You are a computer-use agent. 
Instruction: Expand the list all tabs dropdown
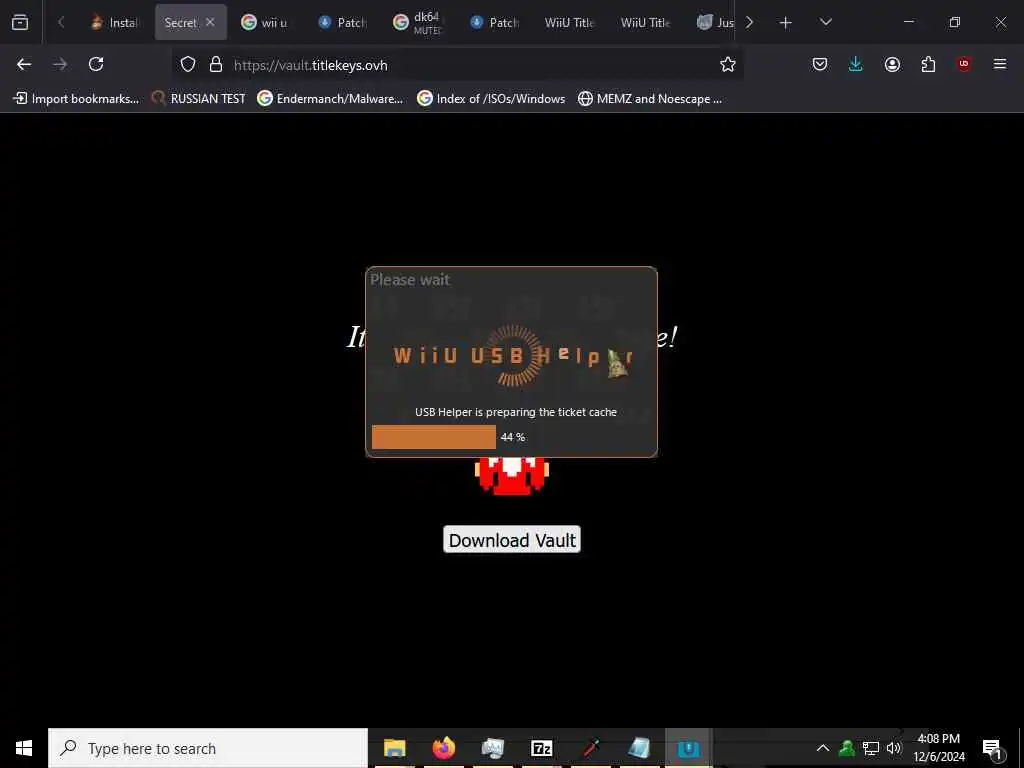point(825,22)
